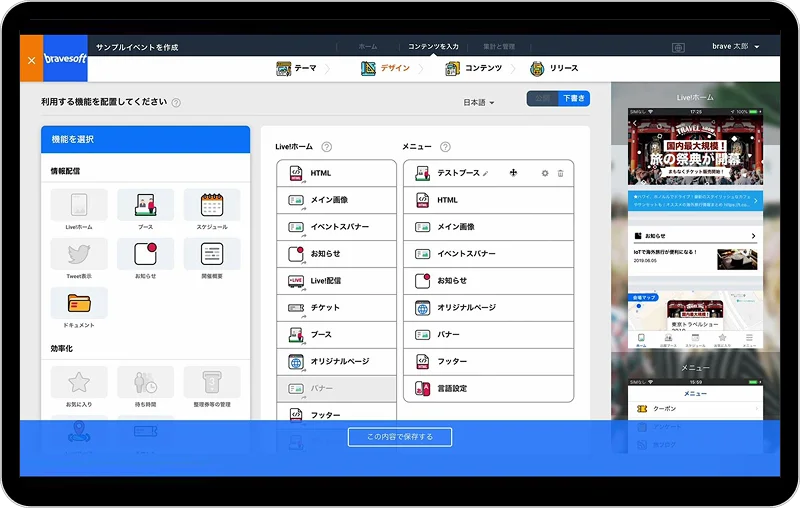Click the この内容で保存する save button
800x508 pixels.
tap(400, 437)
